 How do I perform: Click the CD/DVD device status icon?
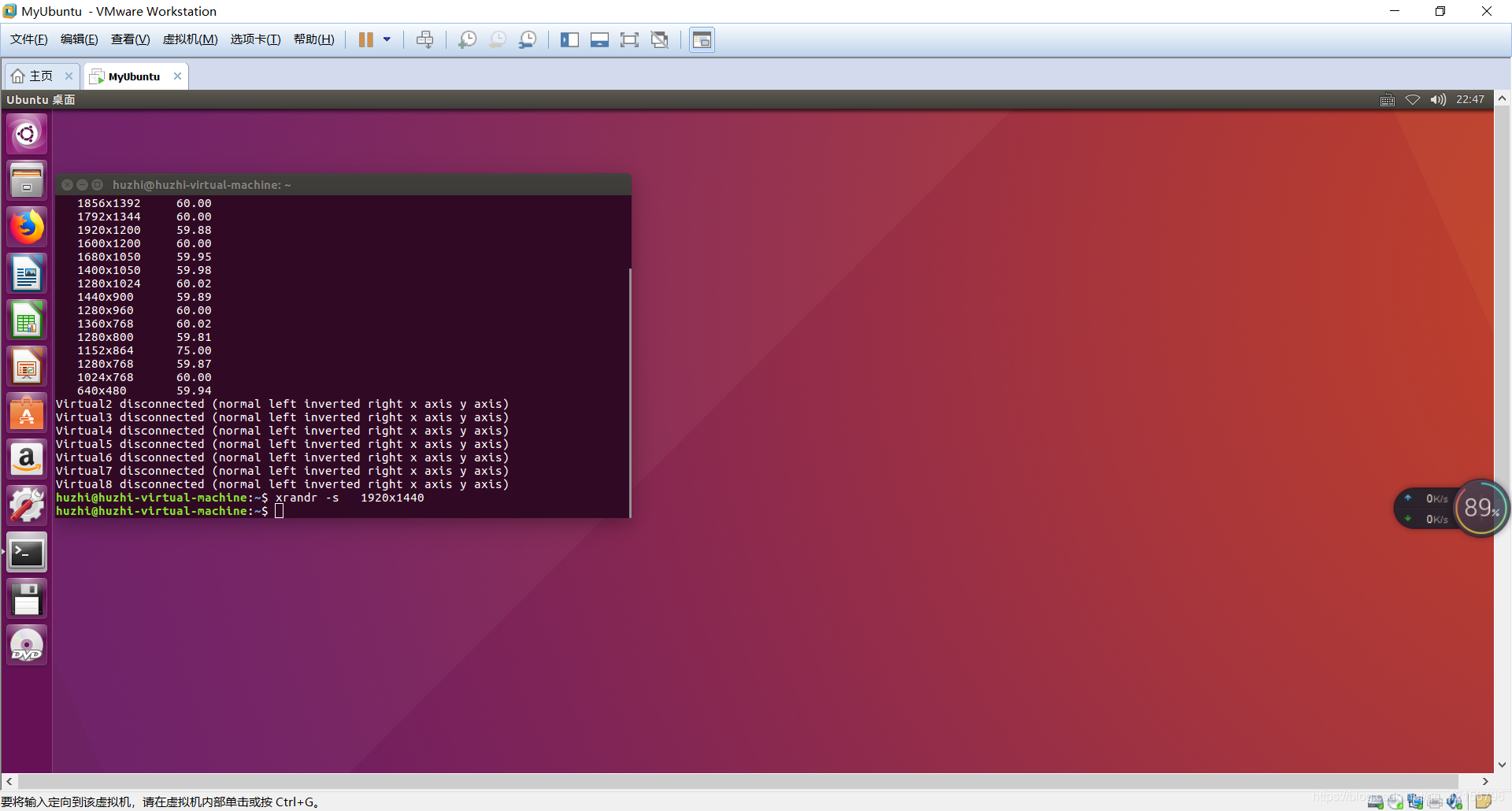1395,802
